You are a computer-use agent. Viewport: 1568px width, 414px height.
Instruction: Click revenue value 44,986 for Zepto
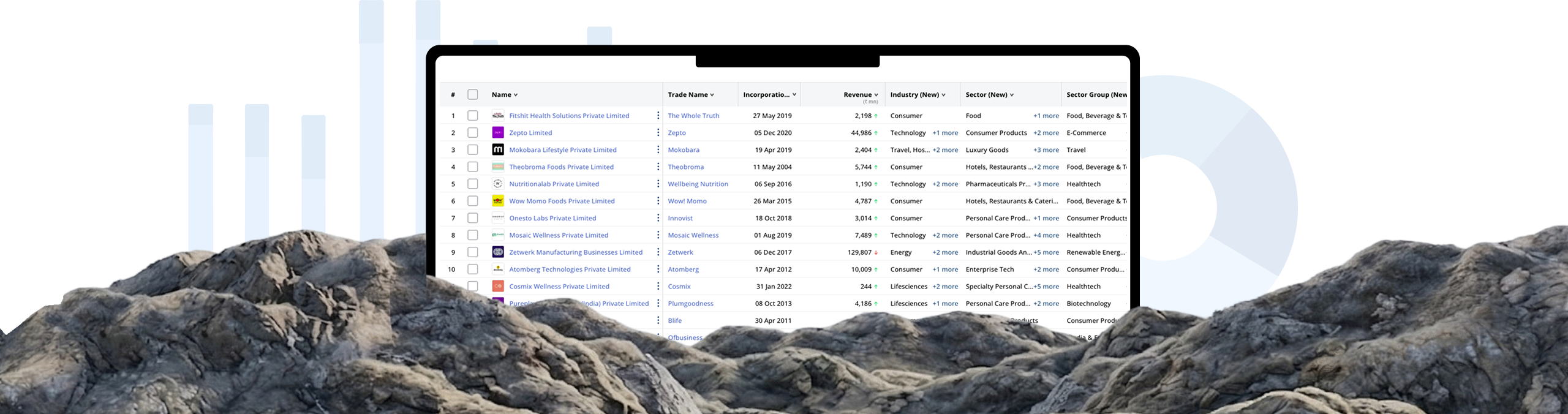pyautogui.click(x=861, y=132)
